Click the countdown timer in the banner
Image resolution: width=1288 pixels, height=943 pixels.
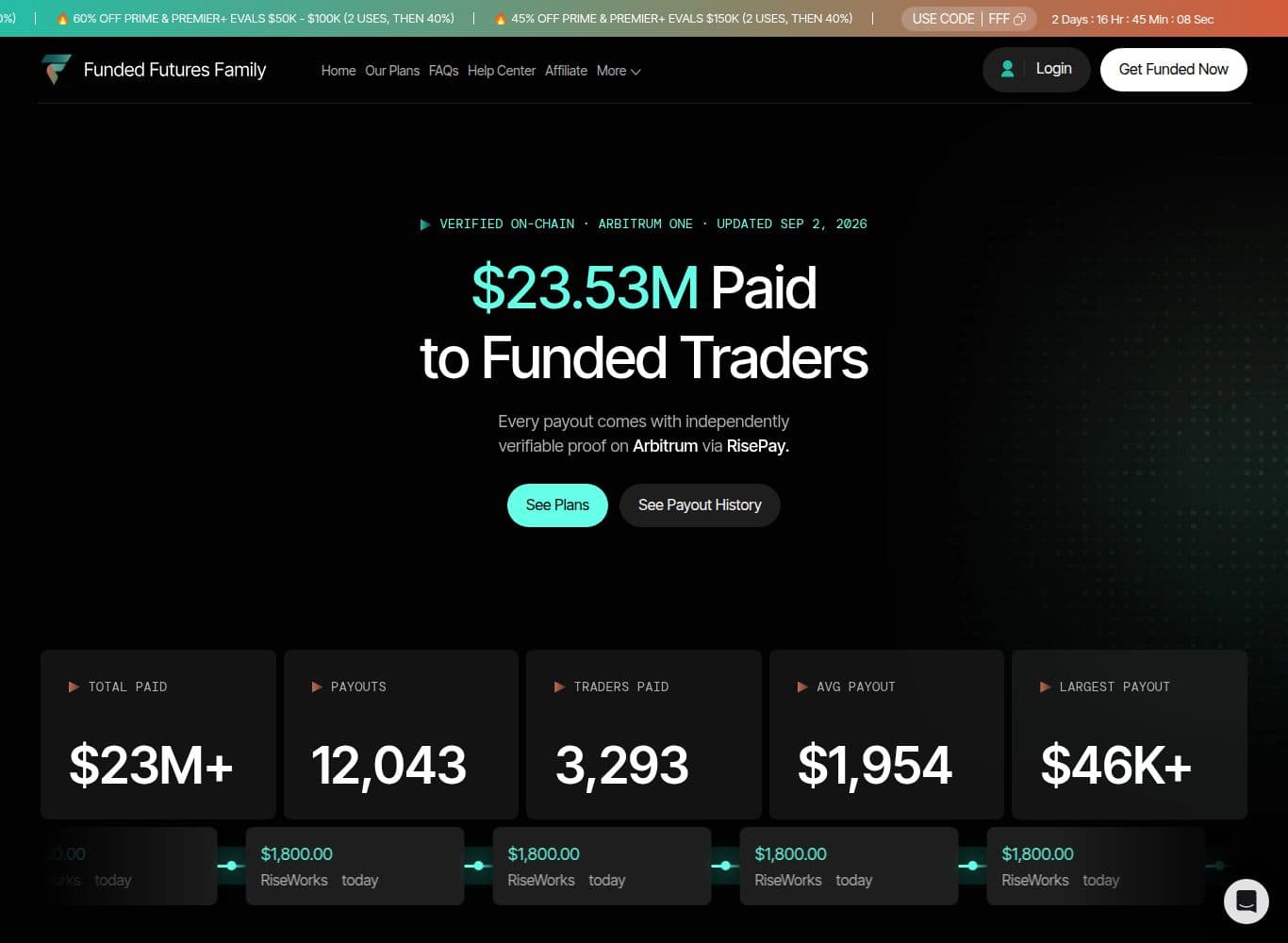point(1132,19)
